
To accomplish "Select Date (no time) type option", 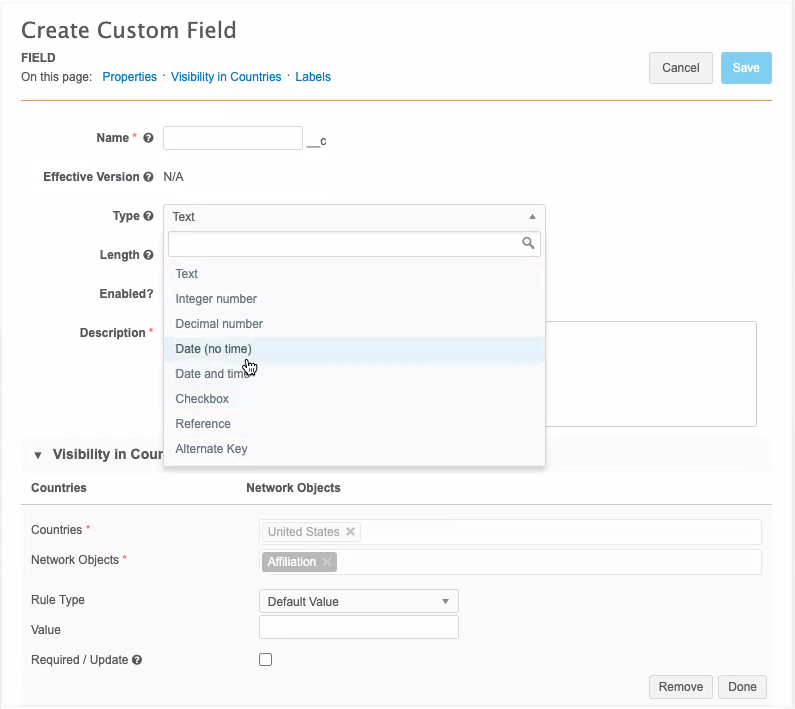I will [213, 349].
